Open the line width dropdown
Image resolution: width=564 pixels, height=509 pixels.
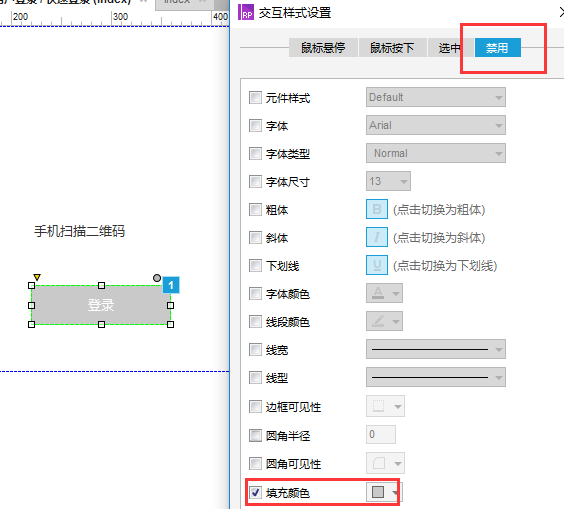click(x=436, y=349)
